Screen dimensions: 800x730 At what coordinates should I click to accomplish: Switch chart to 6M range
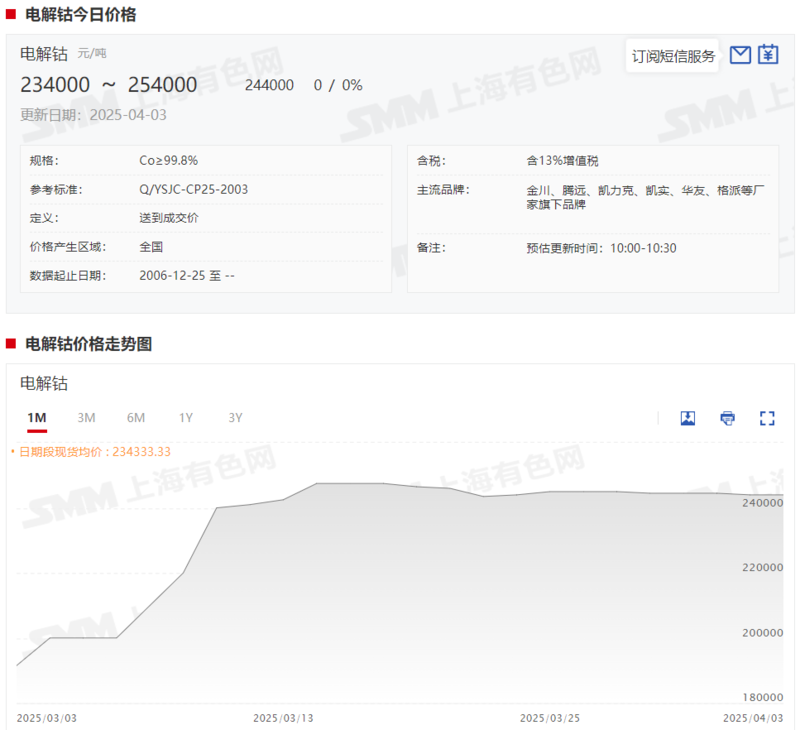136,418
